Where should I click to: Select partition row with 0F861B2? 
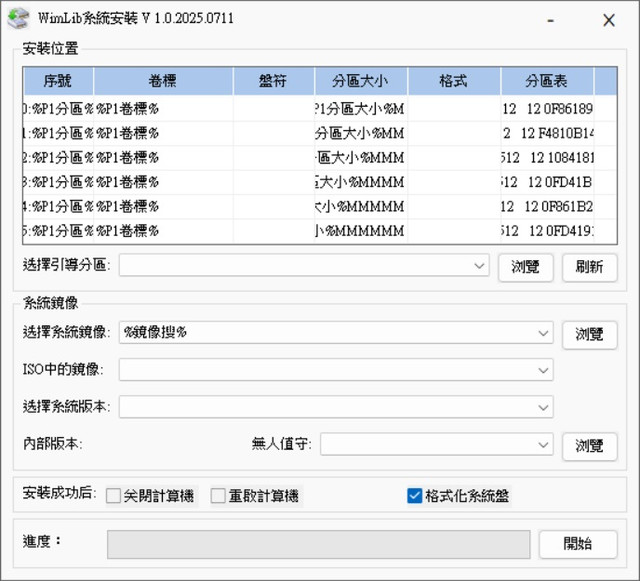(320, 207)
